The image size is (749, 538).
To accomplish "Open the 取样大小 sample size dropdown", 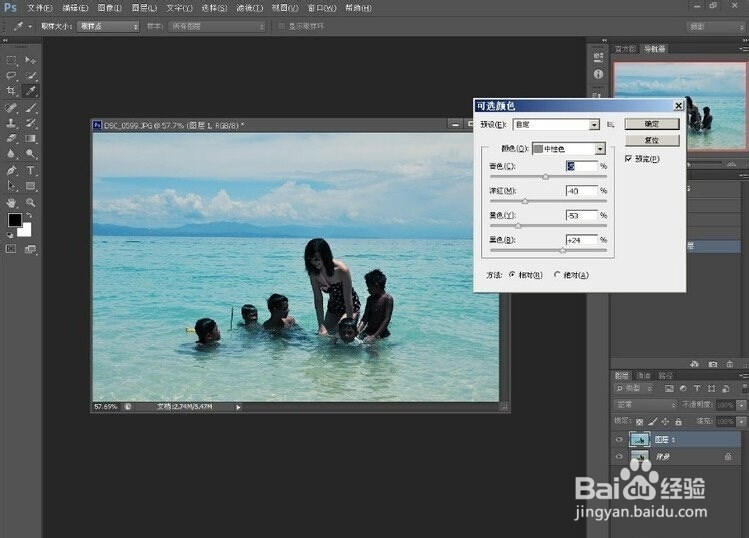I will click(x=108, y=26).
